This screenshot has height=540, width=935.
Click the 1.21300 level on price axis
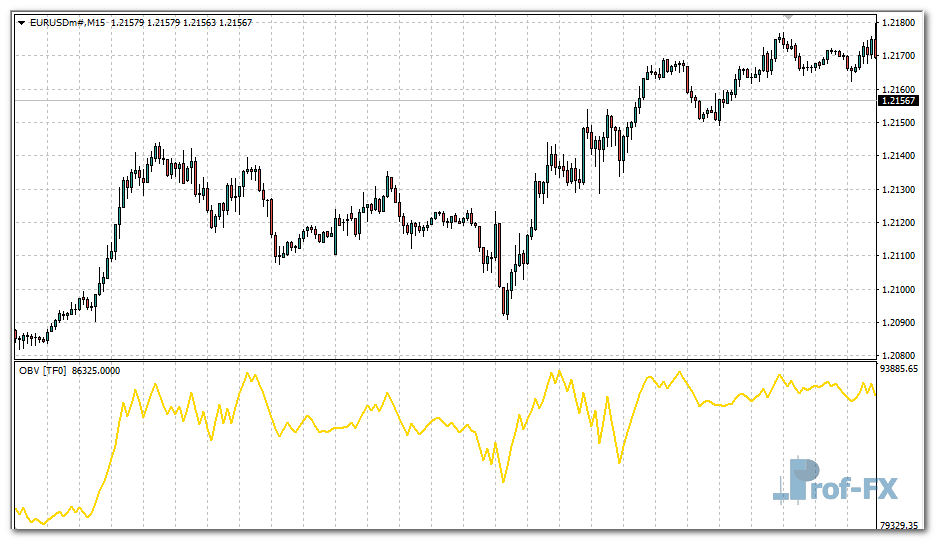[898, 189]
